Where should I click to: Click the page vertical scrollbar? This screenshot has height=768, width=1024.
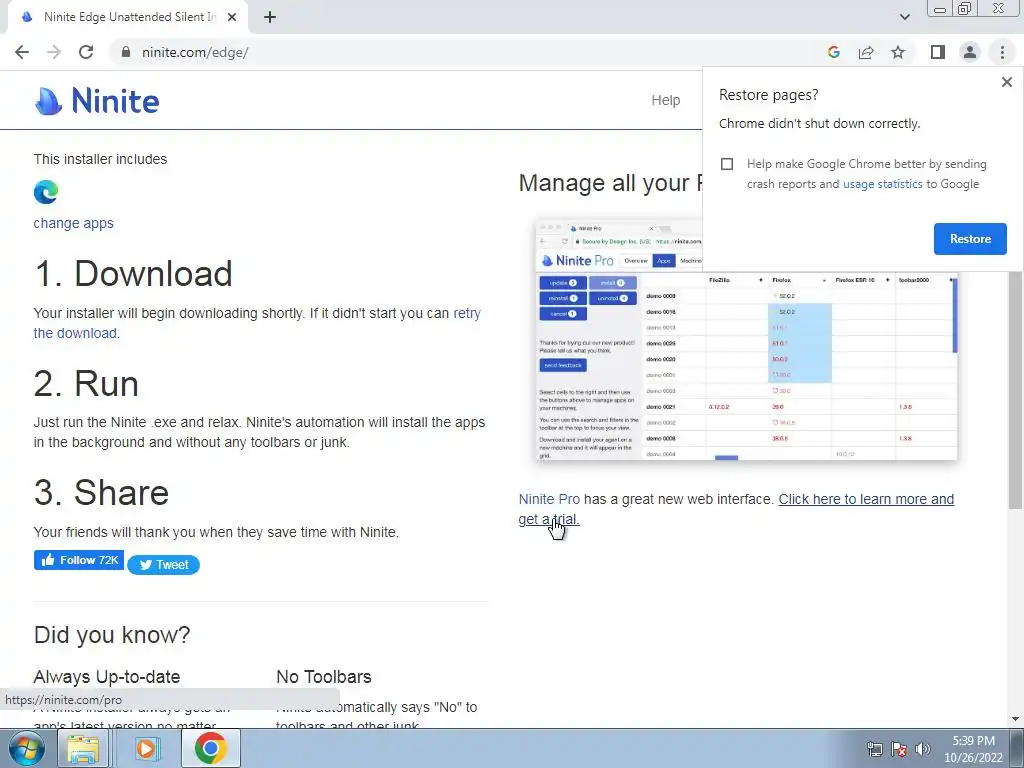pos(1015,392)
